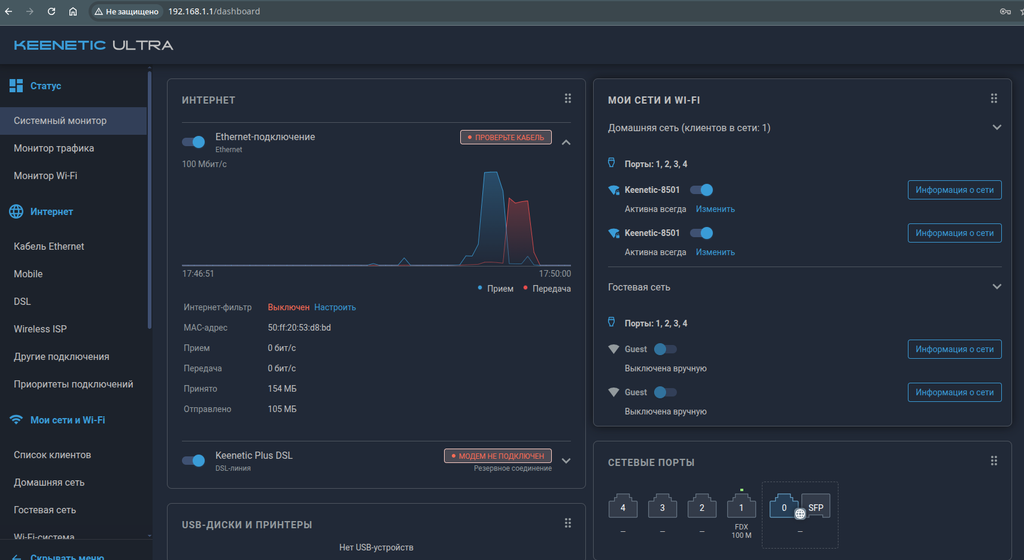1024x560 pixels.
Task: Collapse the Гостевая сеть section
Action: point(997,287)
